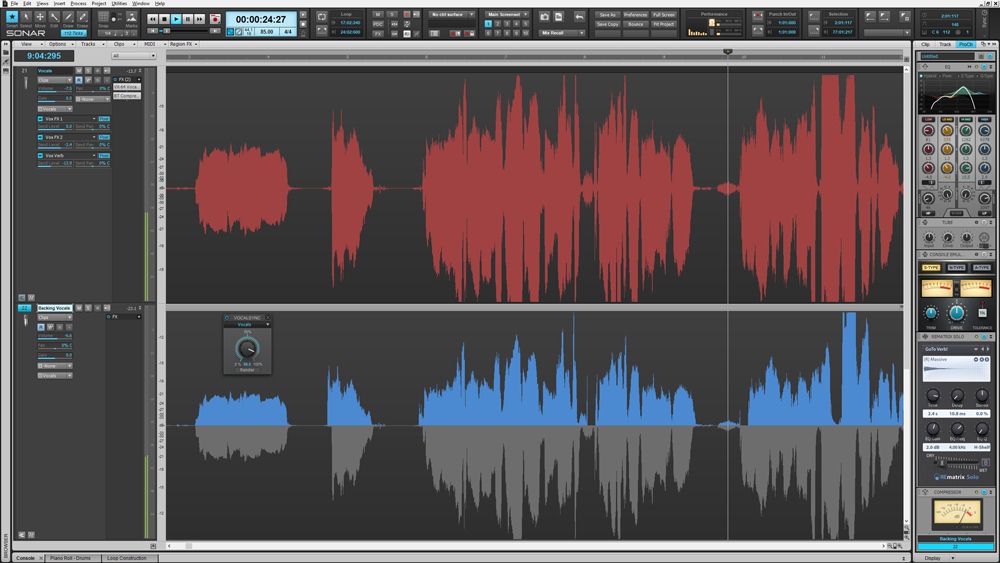Switch inspector to Clip tab
Viewport: 1000px width, 563px height.
pos(925,44)
